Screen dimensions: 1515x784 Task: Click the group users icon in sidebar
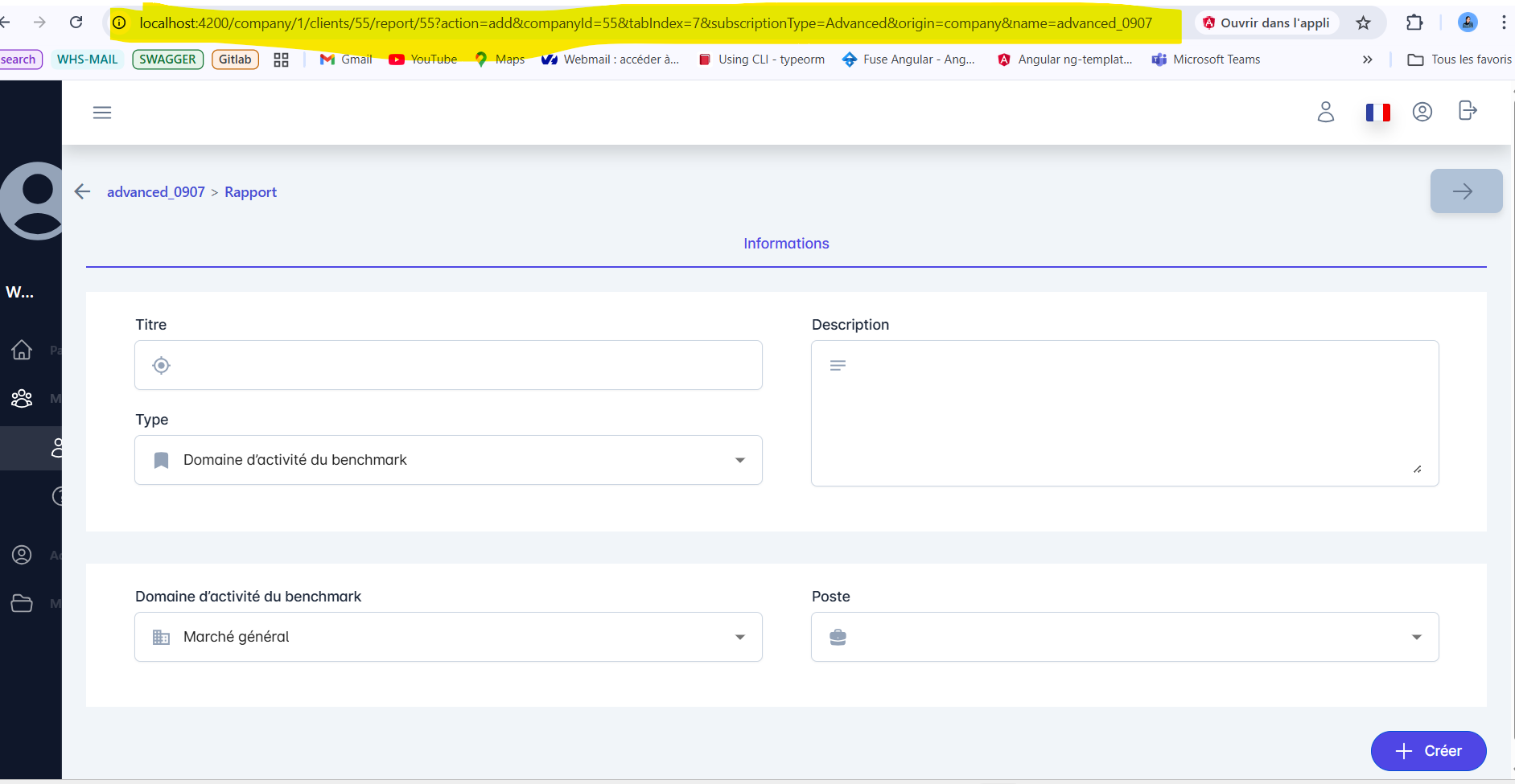[x=22, y=398]
